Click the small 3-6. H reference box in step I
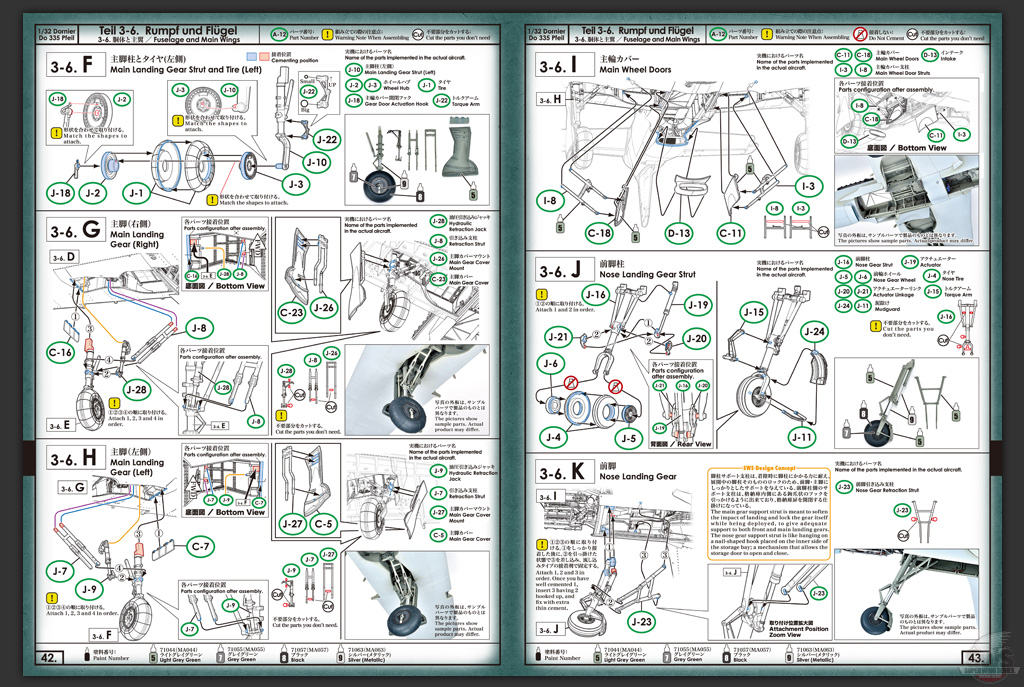The width and height of the screenshot is (1024, 687). tap(551, 99)
